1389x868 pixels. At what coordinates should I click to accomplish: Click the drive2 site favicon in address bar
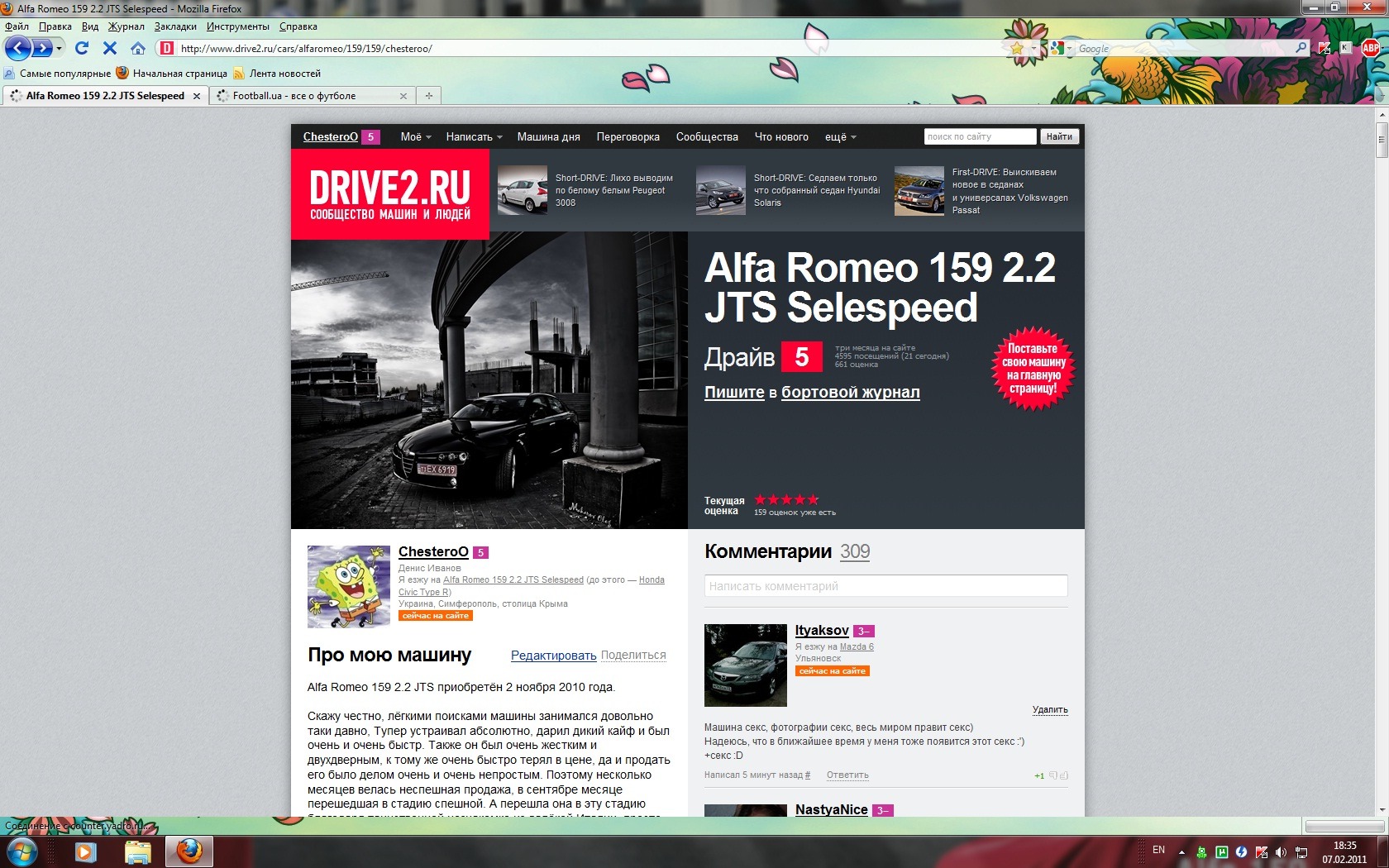point(167,48)
